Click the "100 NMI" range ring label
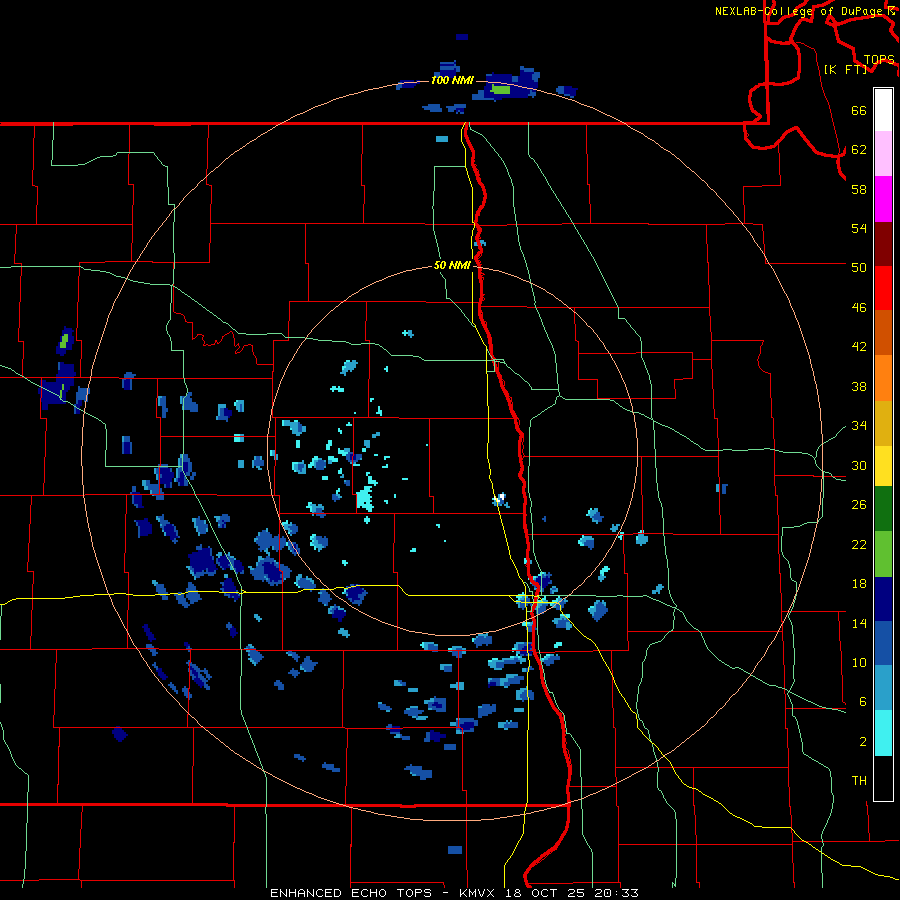 point(452,80)
